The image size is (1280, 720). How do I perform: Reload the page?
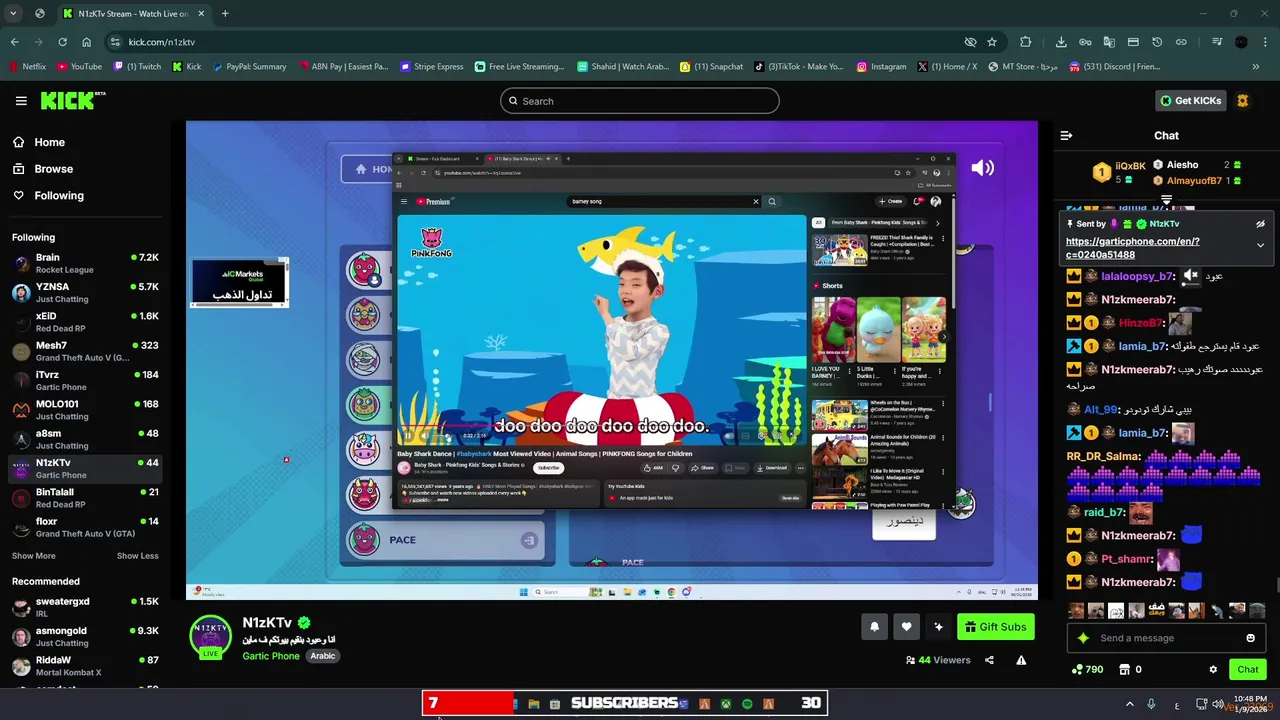[x=62, y=42]
